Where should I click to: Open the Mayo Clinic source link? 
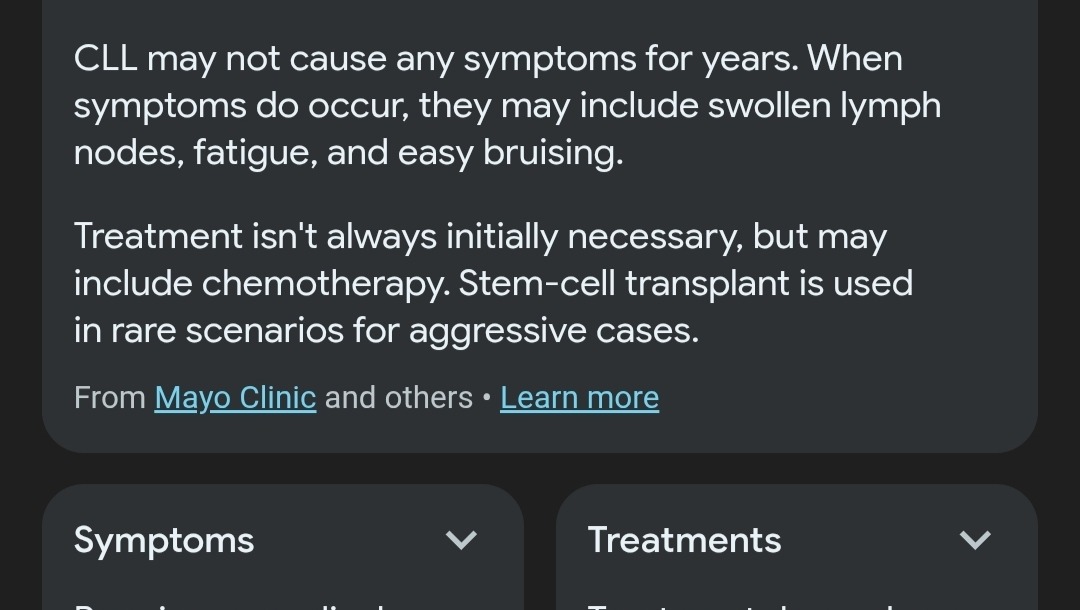click(x=235, y=398)
